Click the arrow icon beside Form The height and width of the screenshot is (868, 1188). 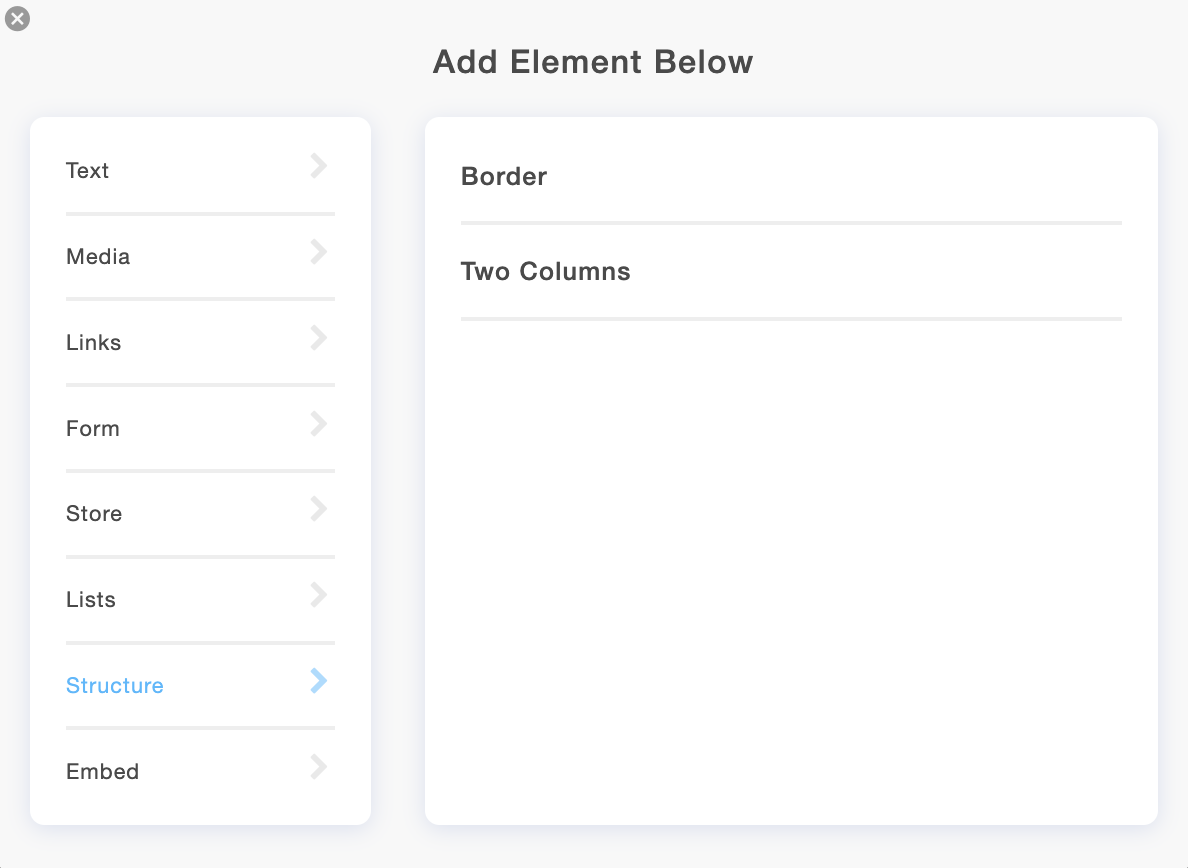318,424
